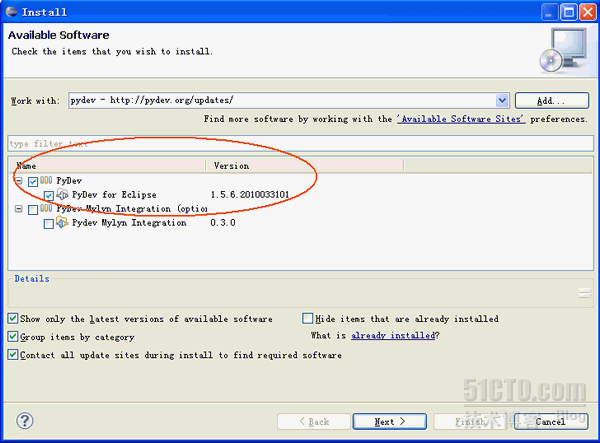Image resolution: width=600 pixels, height=443 pixels.
Task: Click the Add... button
Action: (551, 101)
